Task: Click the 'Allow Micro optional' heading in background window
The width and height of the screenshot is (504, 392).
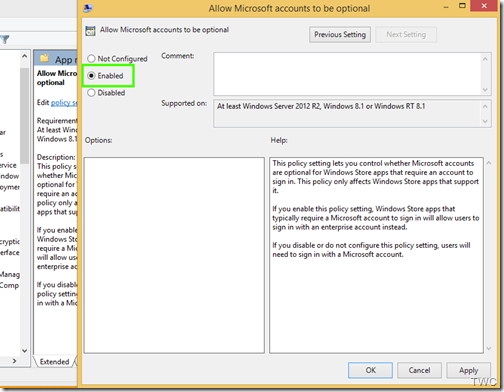Action: click(57, 78)
